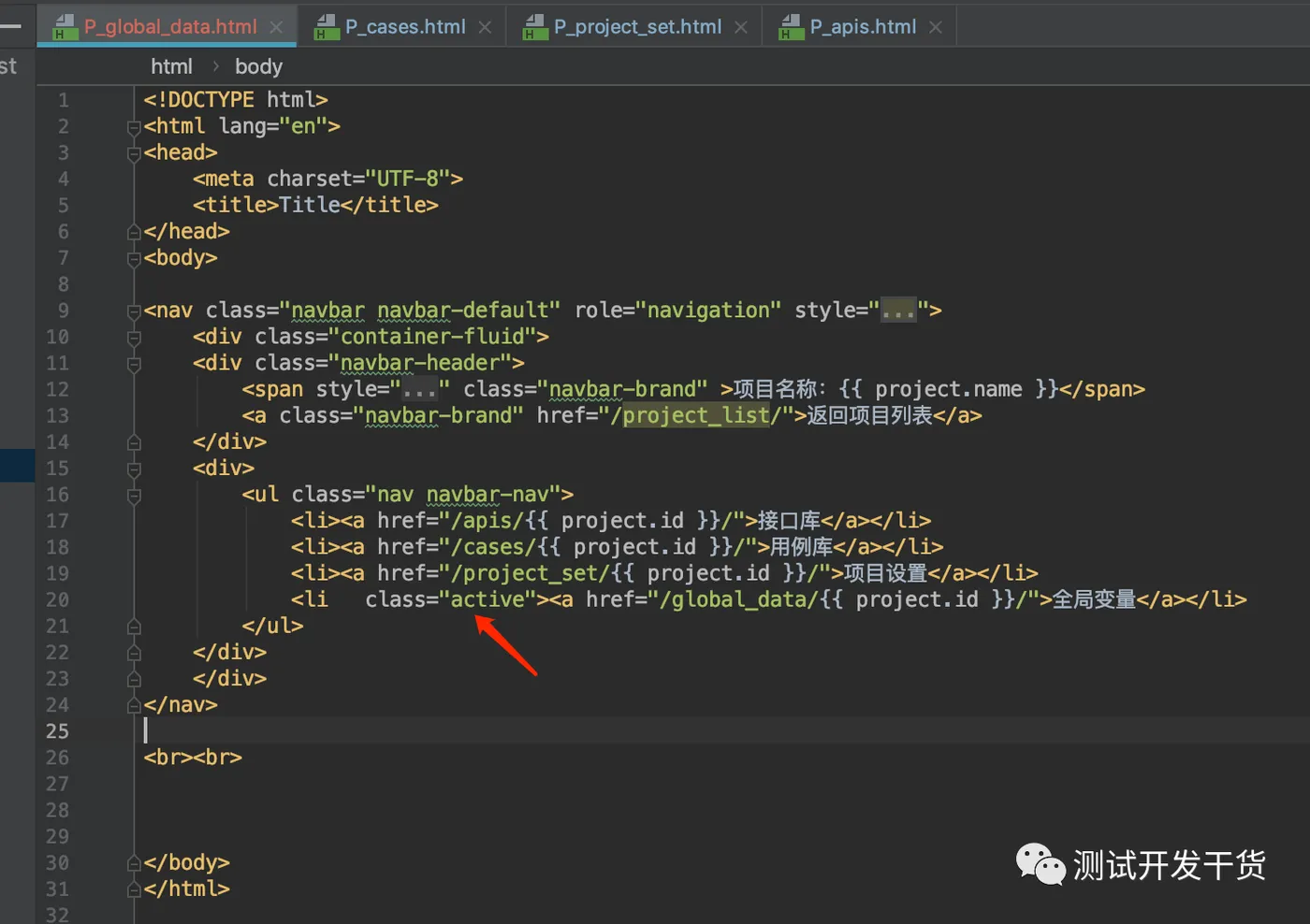Close the P_project_set.html tab

[x=741, y=27]
